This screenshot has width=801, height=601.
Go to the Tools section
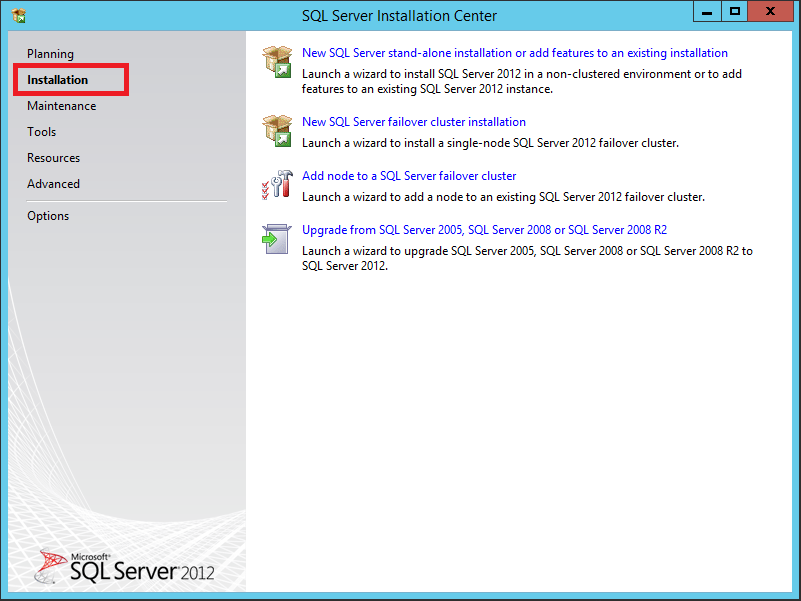(x=42, y=132)
